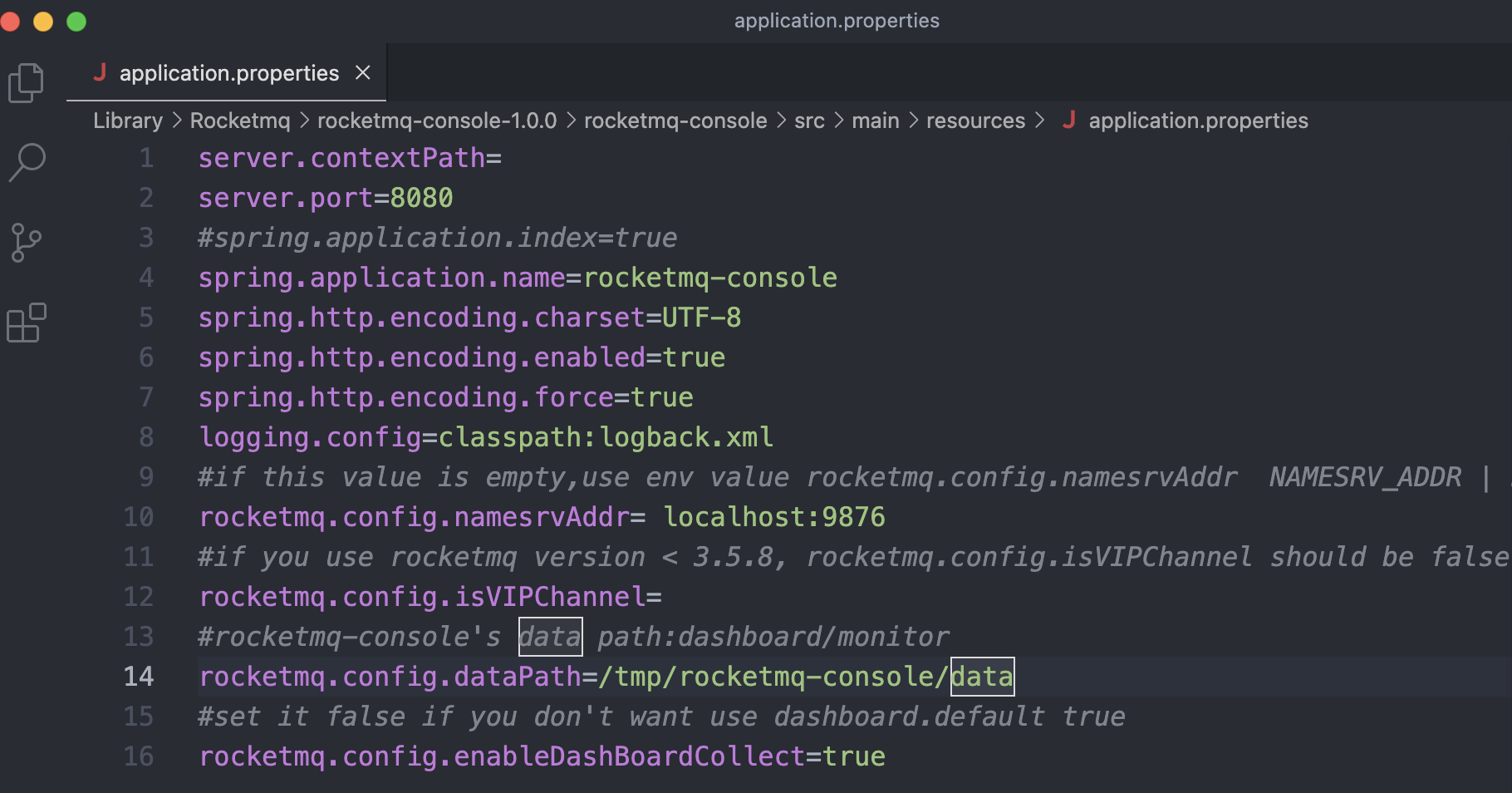This screenshot has width=1512, height=793.
Task: Click the file icon in the breadcrumb
Action: [x=1069, y=120]
